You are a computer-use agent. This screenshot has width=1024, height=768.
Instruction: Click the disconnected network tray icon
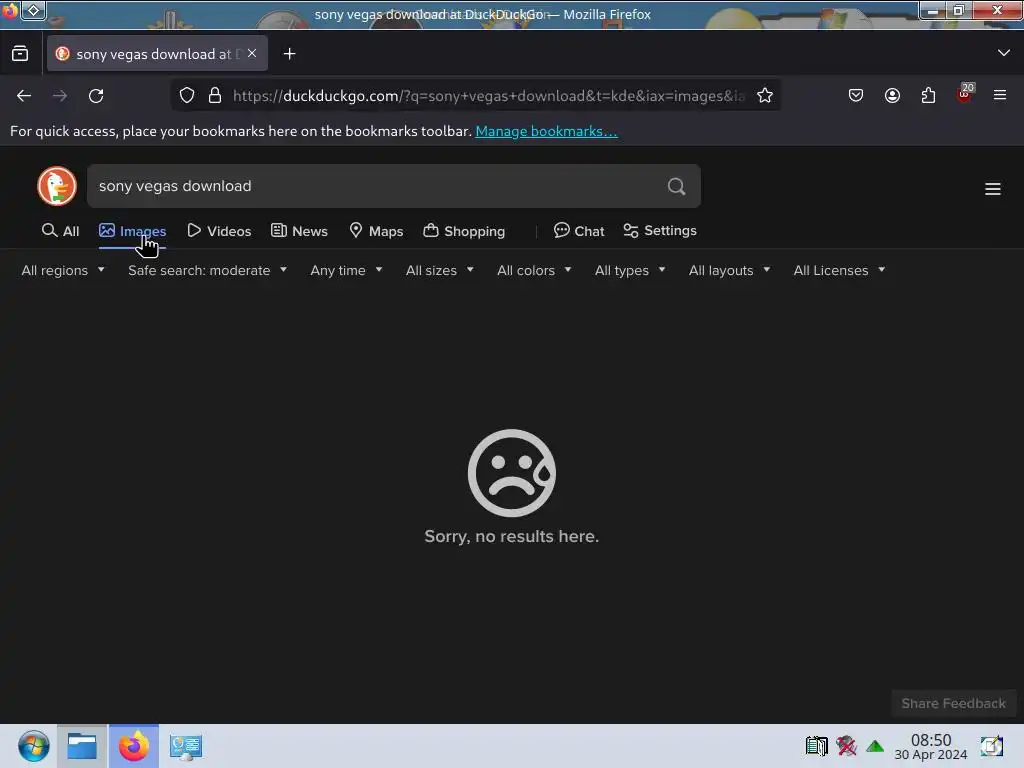(846, 745)
